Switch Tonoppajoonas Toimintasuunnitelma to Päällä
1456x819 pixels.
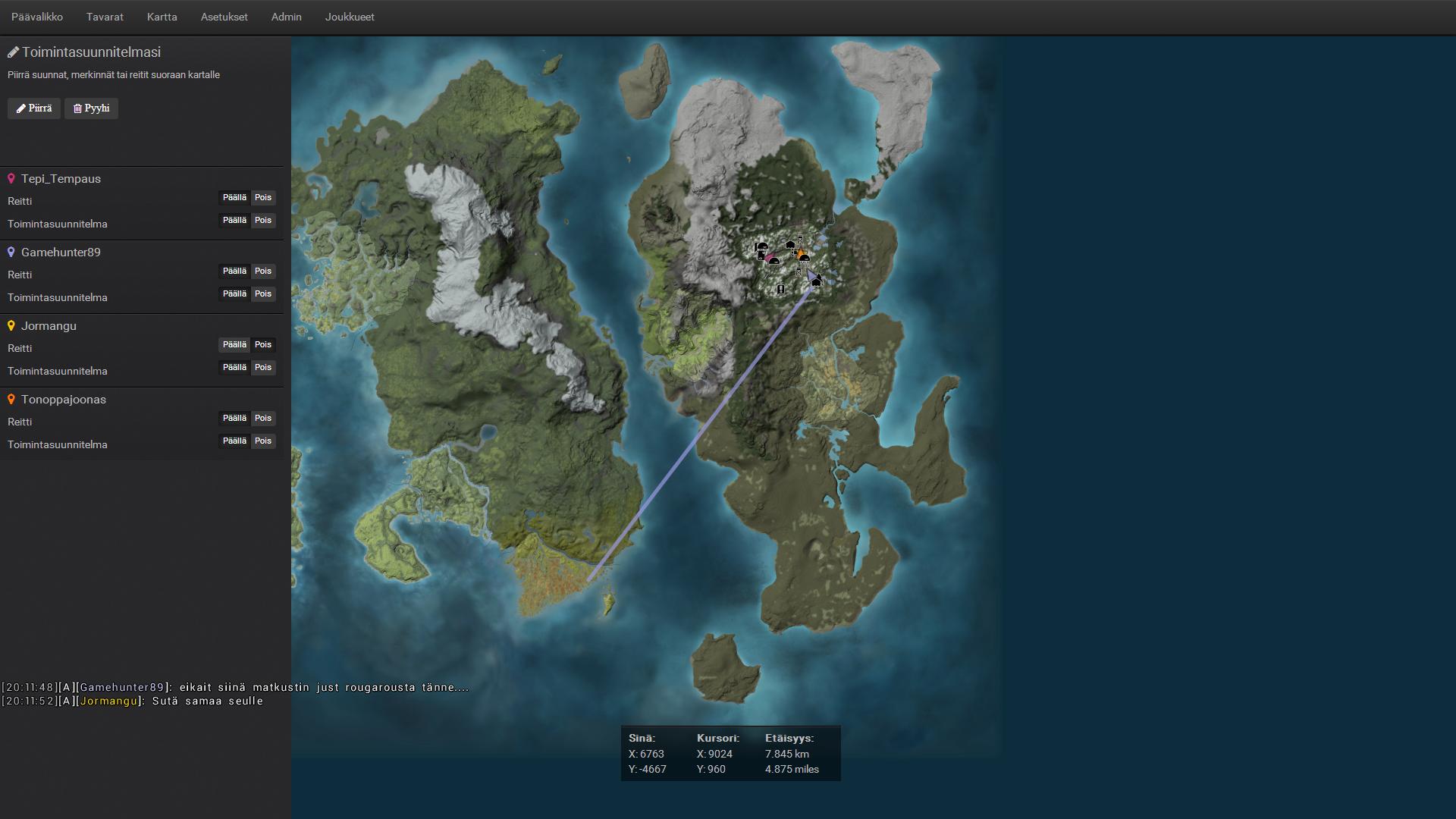234,441
